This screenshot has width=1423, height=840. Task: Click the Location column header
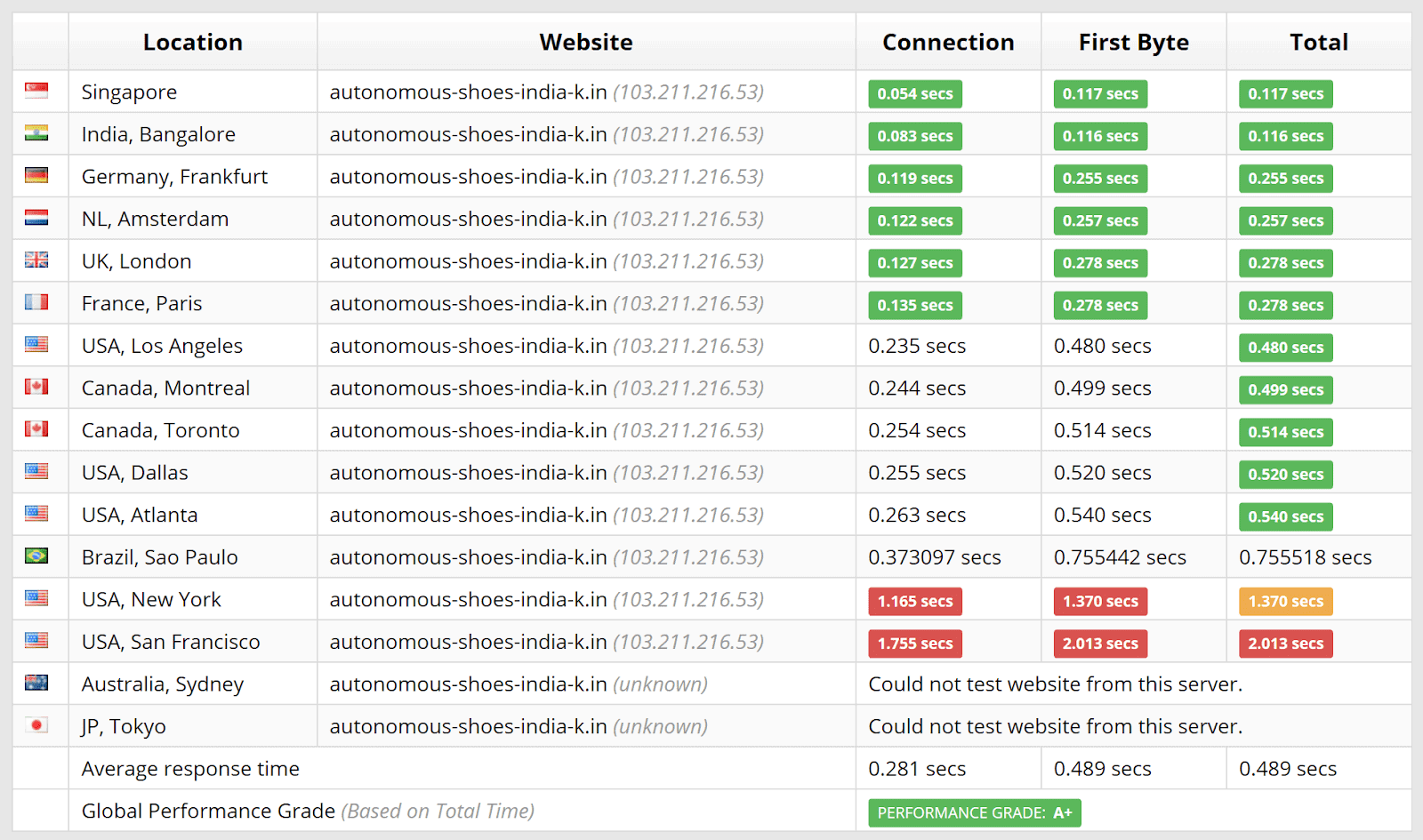[193, 42]
